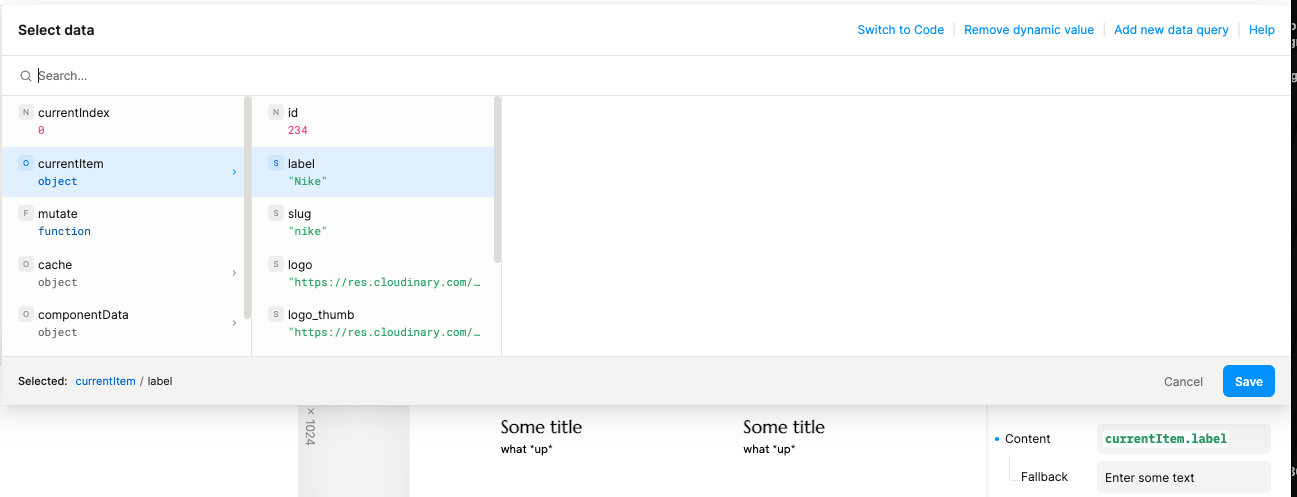Click the string type icon beside slug

pyautogui.click(x=276, y=214)
